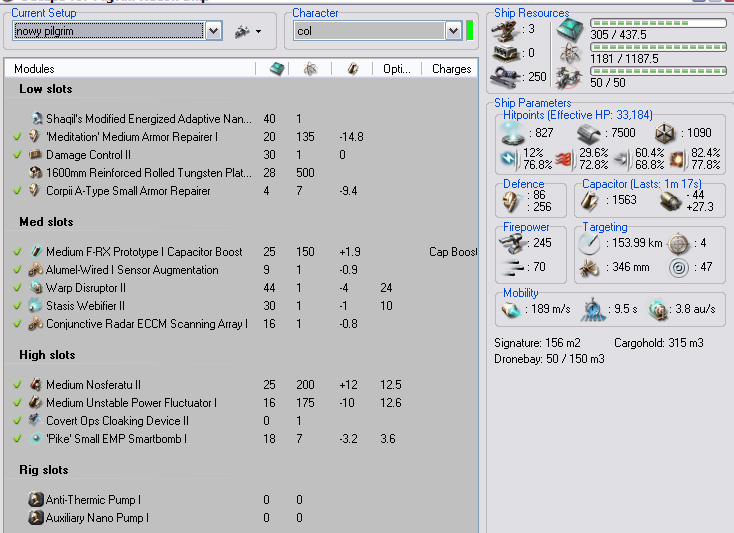Image resolution: width=734 pixels, height=533 pixels.
Task: Click the green character status indicator
Action: pyautogui.click(x=470, y=31)
